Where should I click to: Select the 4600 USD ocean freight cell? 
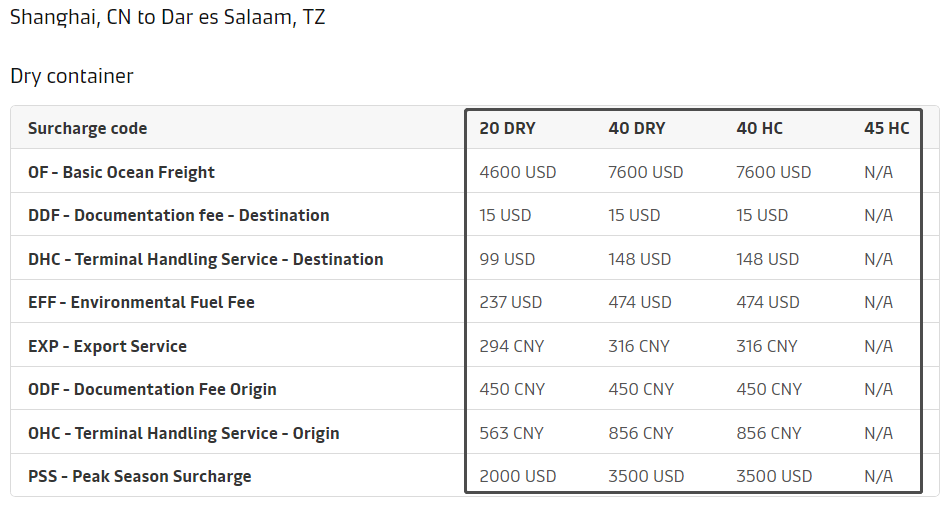[x=517, y=172]
